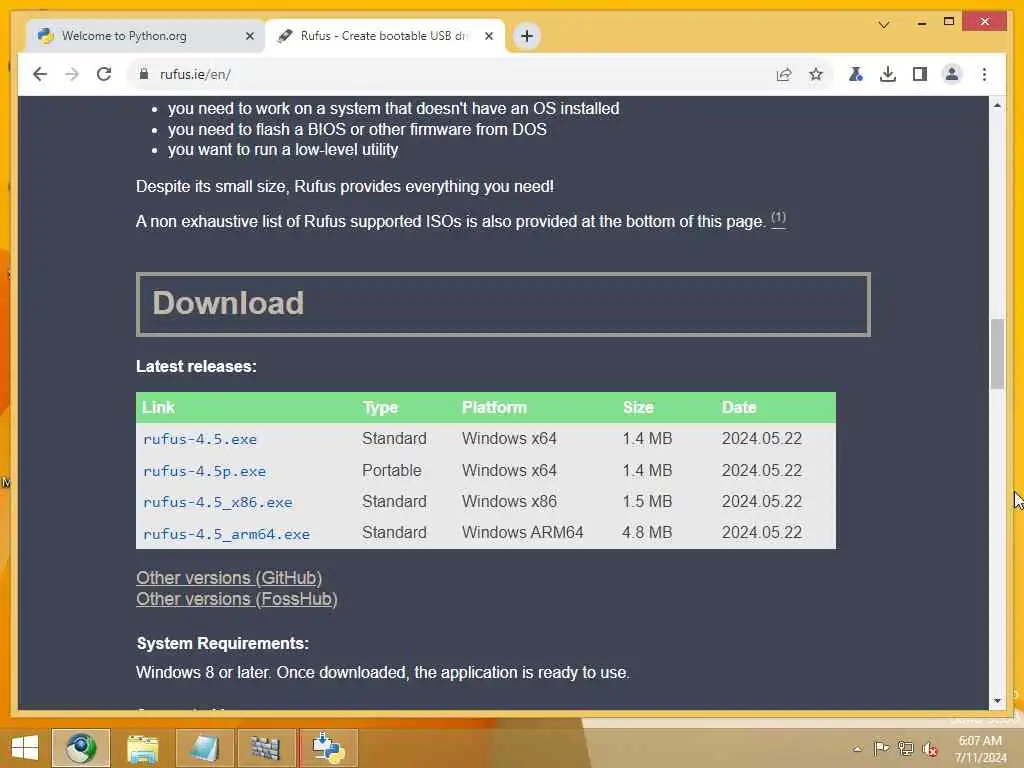
Task: Open a new browser tab
Action: tap(527, 36)
